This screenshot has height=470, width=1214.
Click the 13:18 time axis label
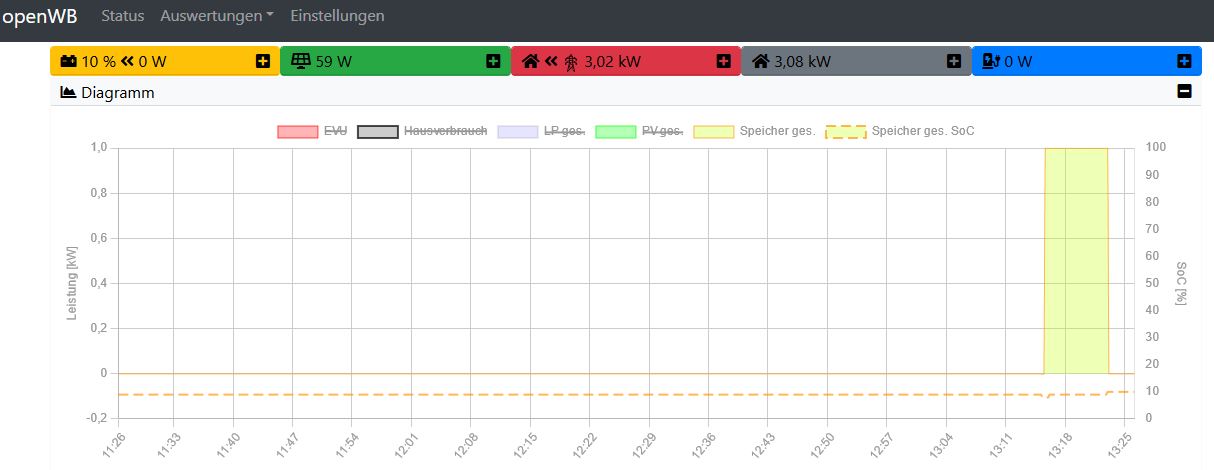[x=1056, y=444]
